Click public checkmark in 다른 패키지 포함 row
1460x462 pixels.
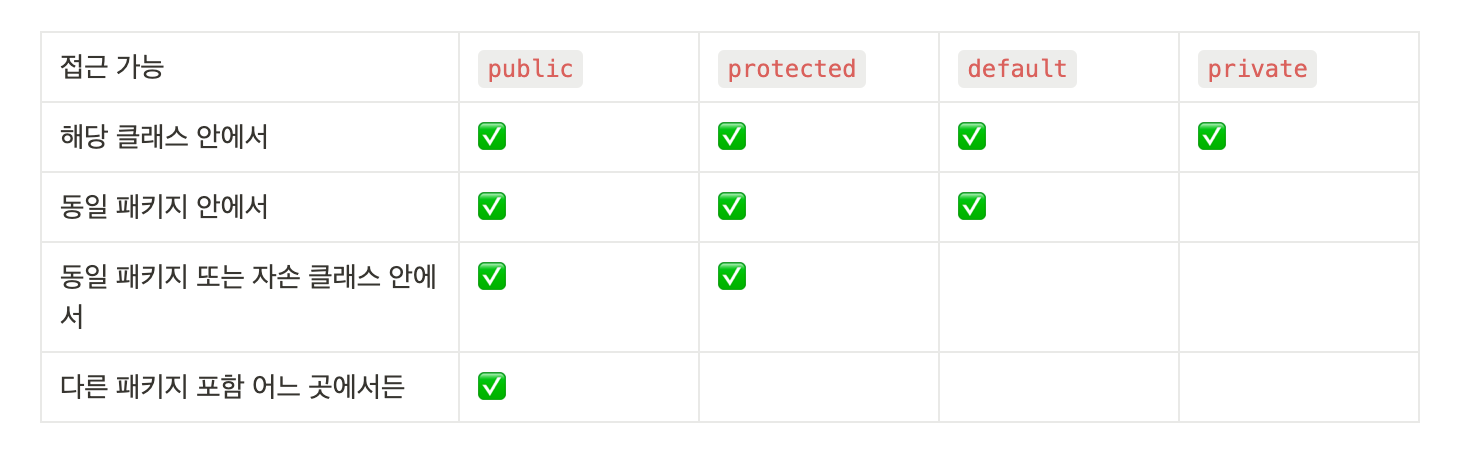[492, 386]
